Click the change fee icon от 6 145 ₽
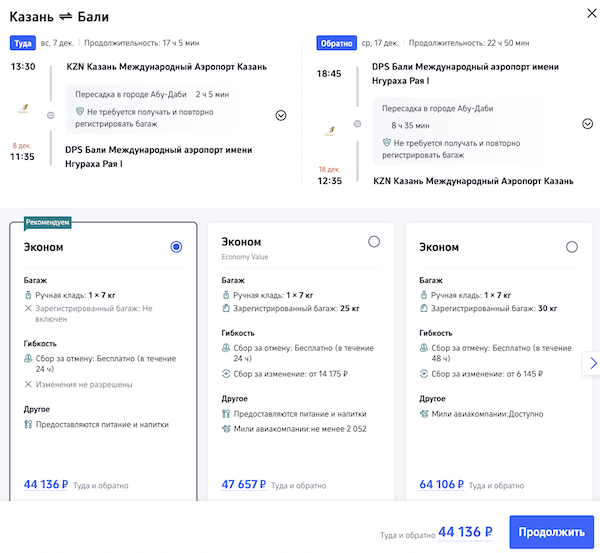The width and height of the screenshot is (600, 553). pyautogui.click(x=423, y=374)
